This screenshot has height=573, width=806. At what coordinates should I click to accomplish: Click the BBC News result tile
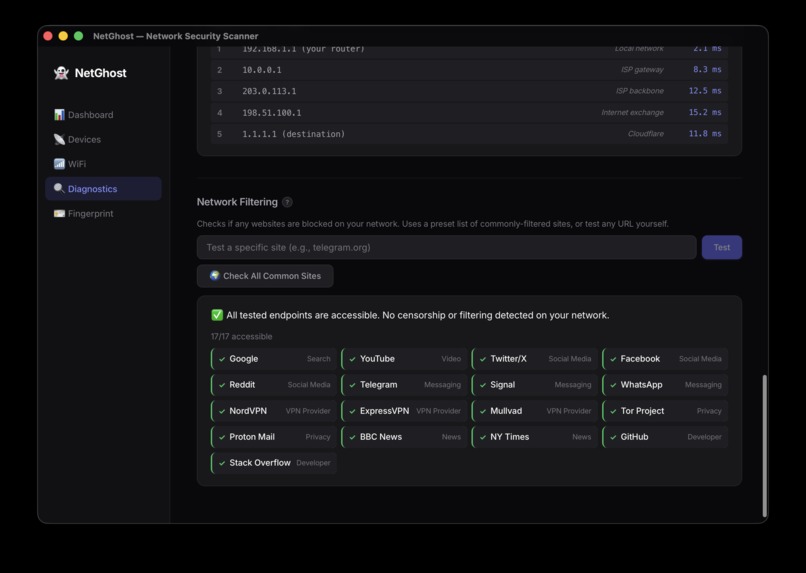pyautogui.click(x=405, y=437)
